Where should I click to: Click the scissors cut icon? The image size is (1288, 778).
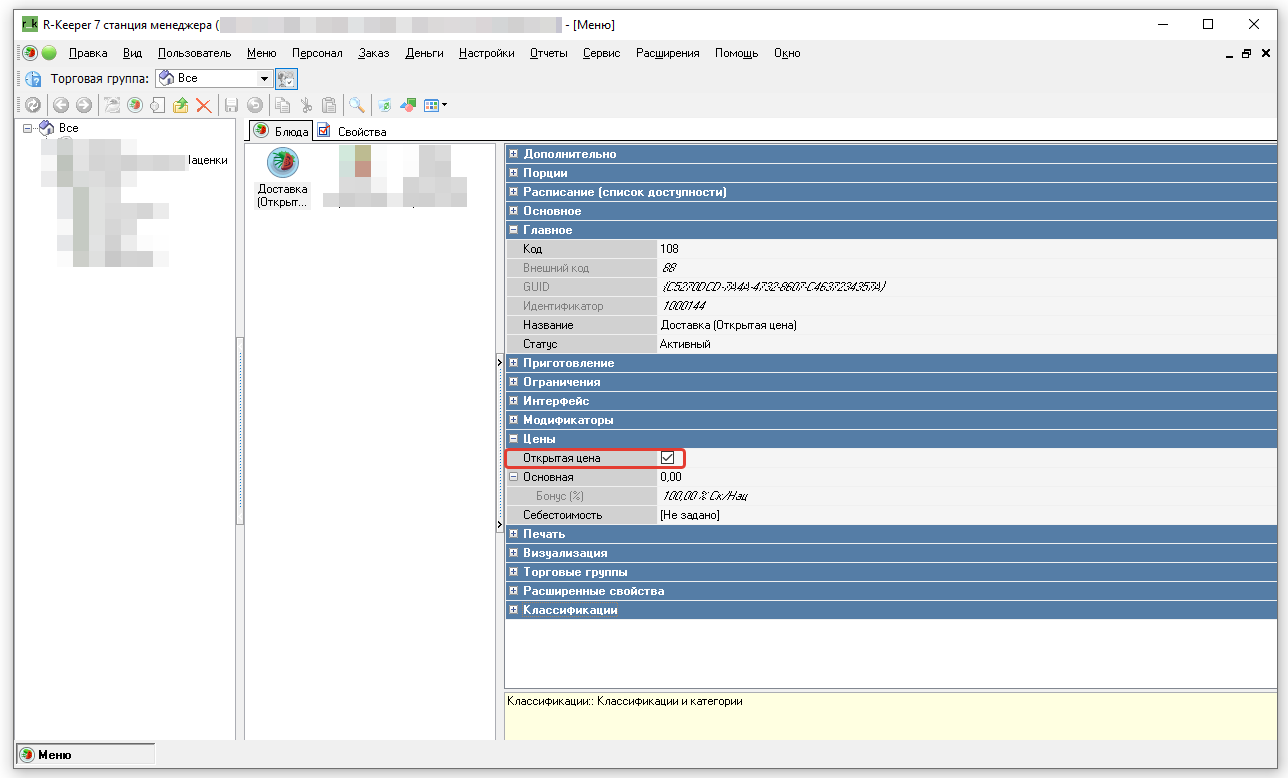click(306, 105)
